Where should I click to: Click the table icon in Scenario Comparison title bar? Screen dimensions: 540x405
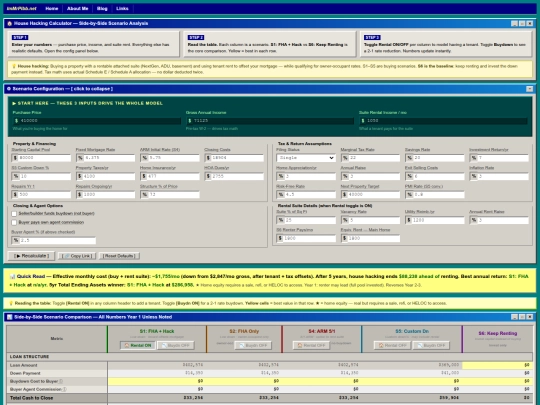pyautogui.click(x=10, y=317)
